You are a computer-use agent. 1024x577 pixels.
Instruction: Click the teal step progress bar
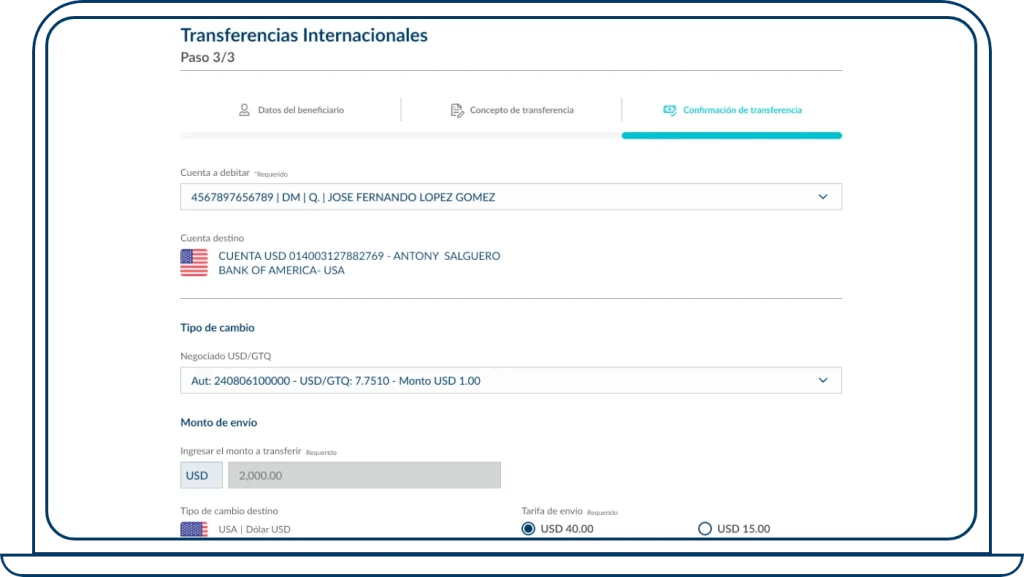732,134
